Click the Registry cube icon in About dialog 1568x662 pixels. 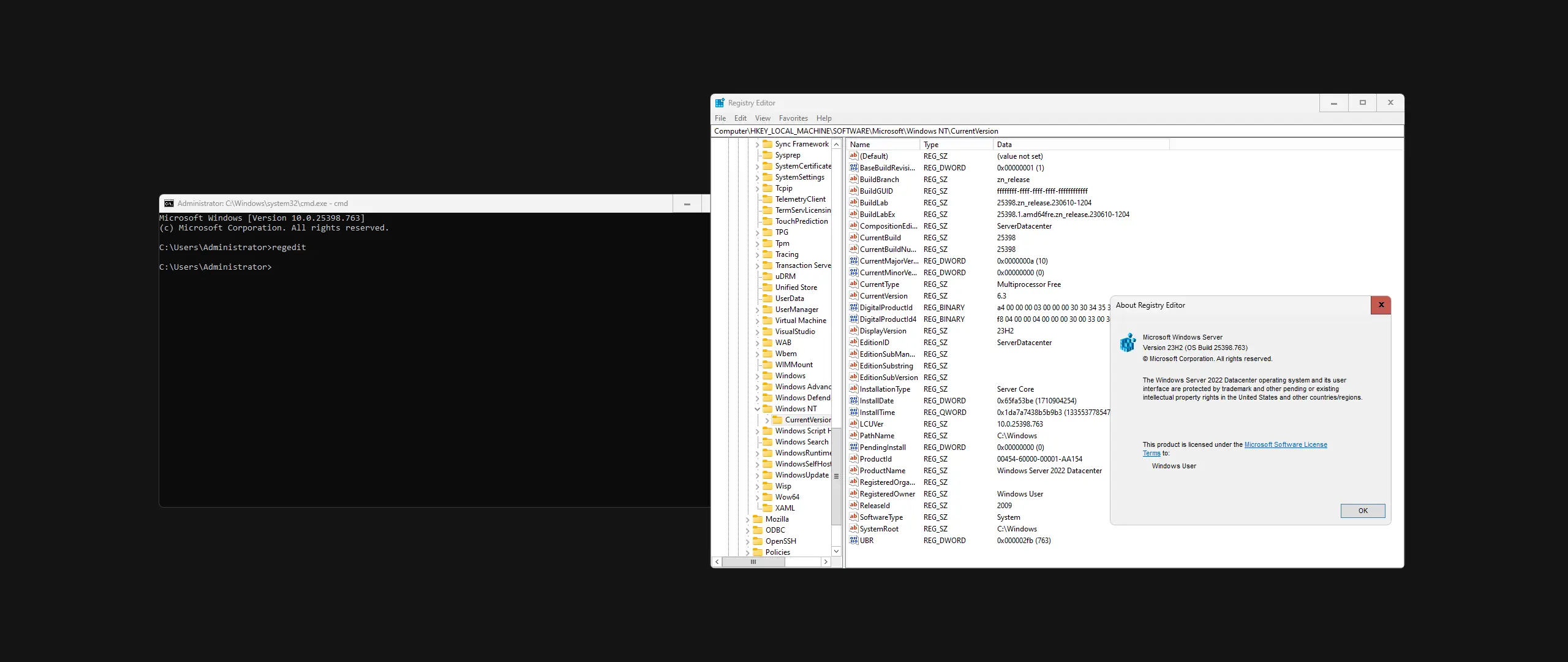[1128, 343]
